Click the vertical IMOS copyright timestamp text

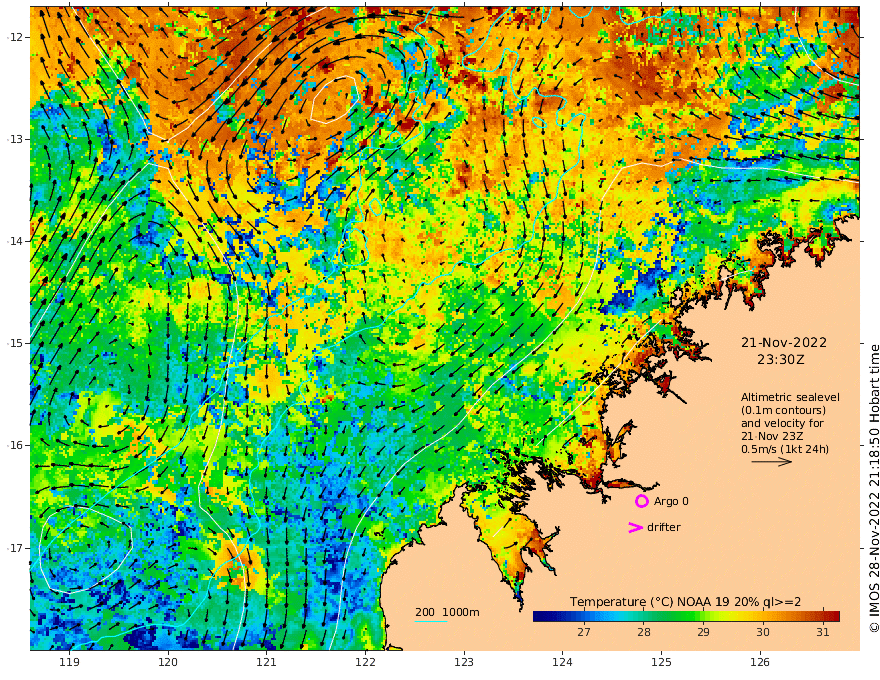coord(874,488)
